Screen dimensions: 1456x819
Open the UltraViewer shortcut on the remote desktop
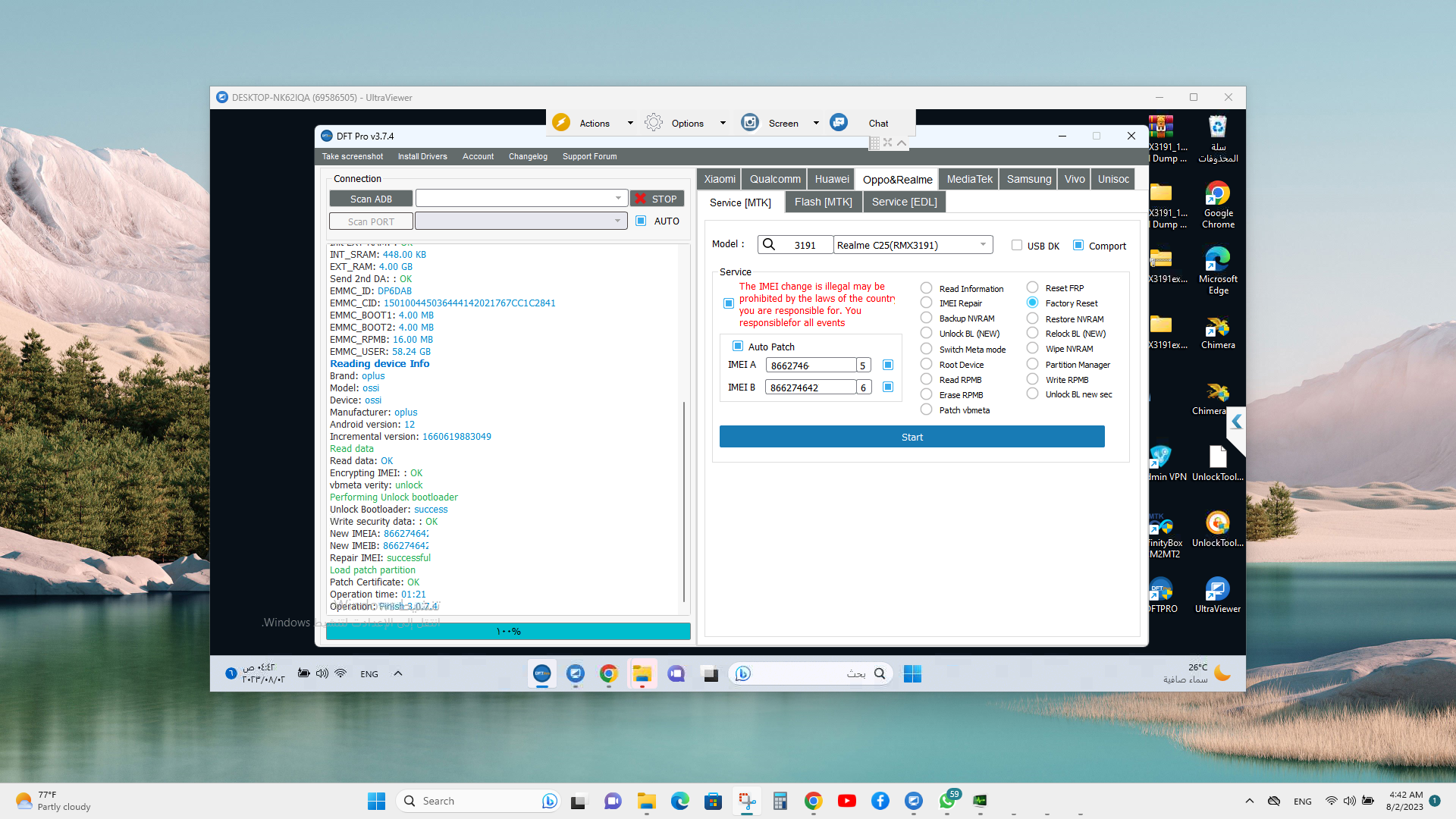[x=1218, y=595]
